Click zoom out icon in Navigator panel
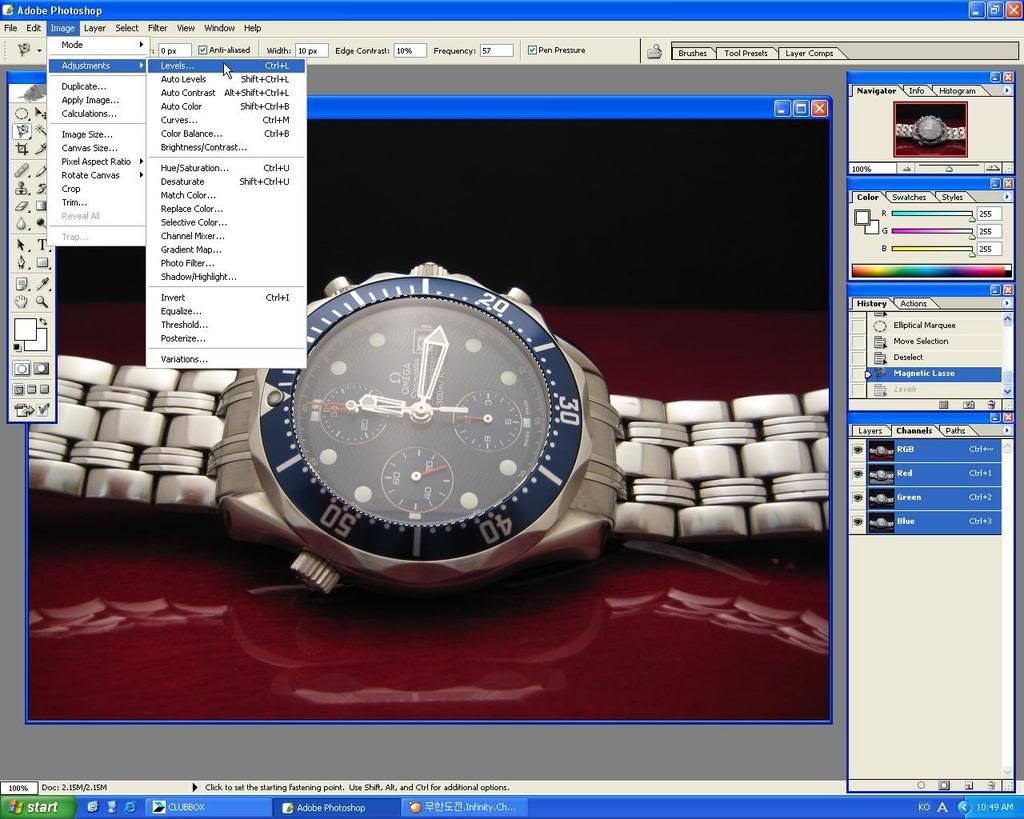Screen dimensions: 1024x819 (x=906, y=169)
